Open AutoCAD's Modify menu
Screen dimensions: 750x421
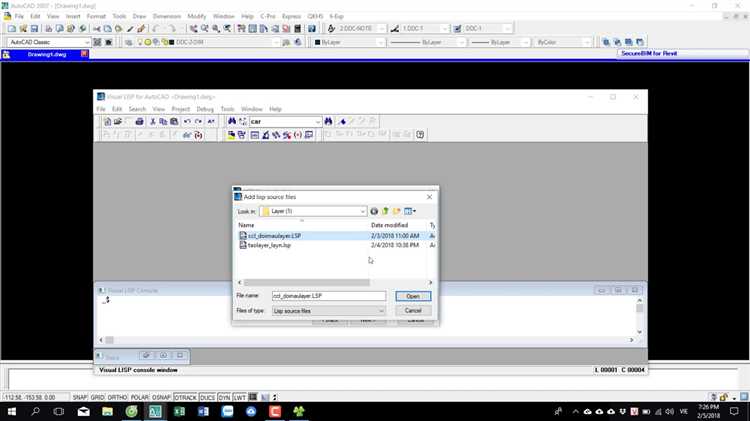197,16
